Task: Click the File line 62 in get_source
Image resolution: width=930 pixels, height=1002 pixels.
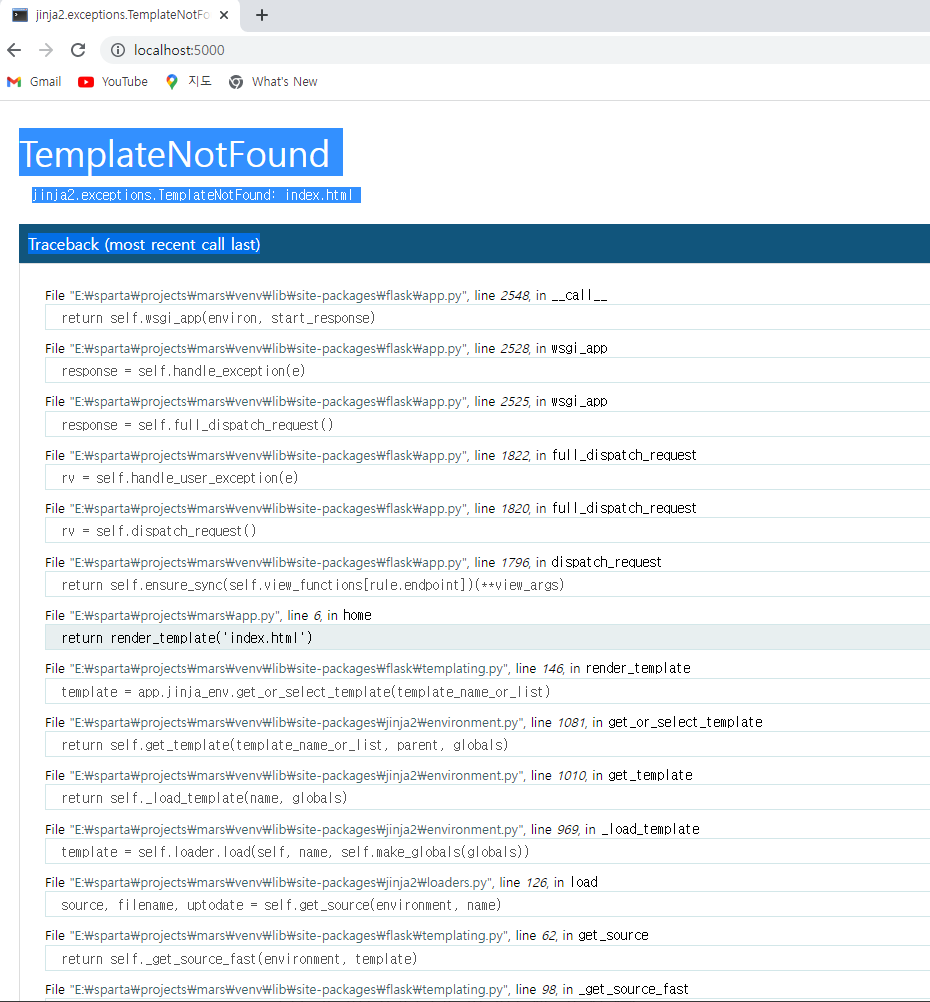Action: tap(346, 936)
